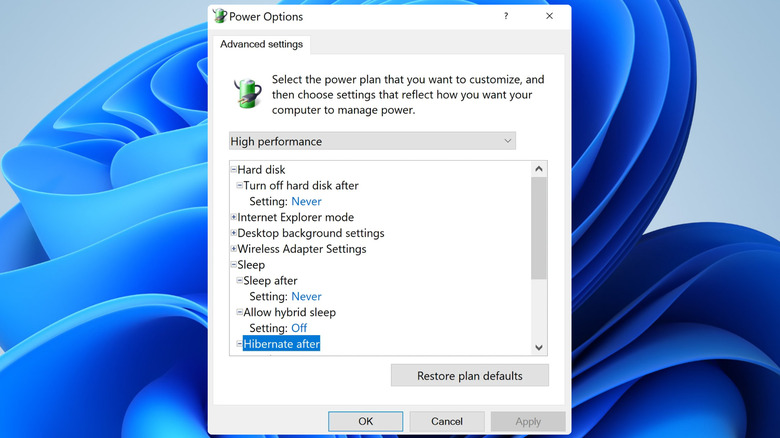Click Restore plan defaults button
This screenshot has height=438, width=780.
470,375
